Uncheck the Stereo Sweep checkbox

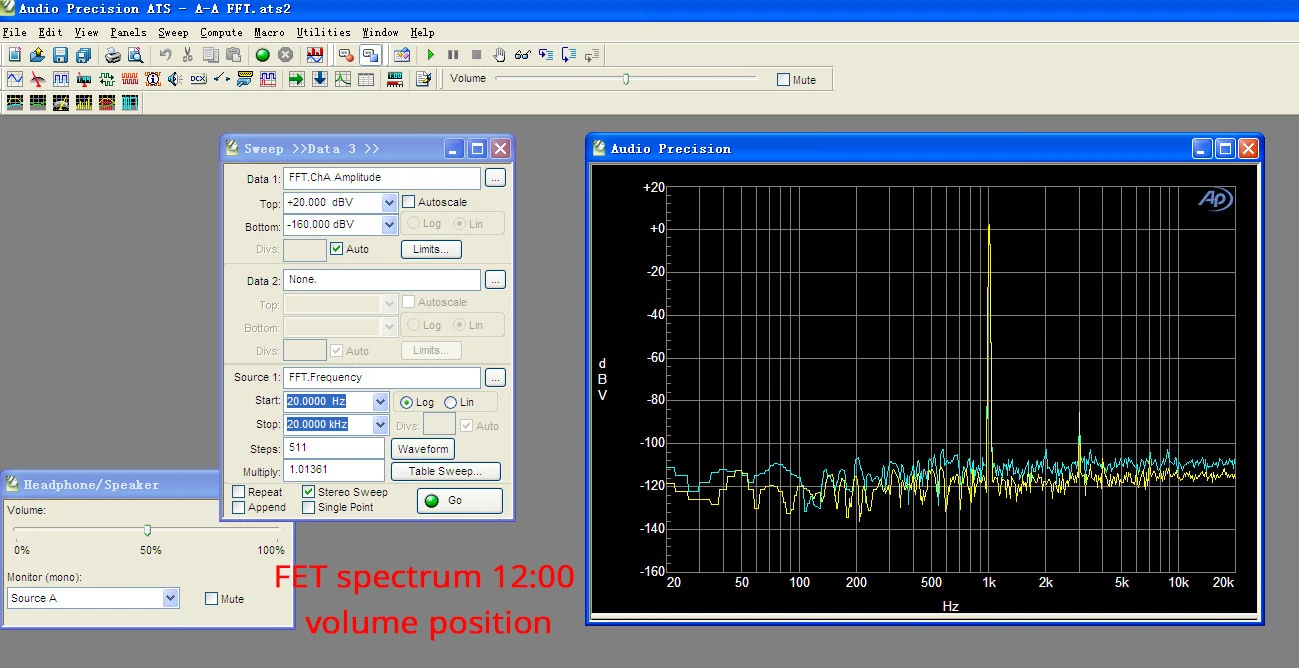pyautogui.click(x=309, y=492)
